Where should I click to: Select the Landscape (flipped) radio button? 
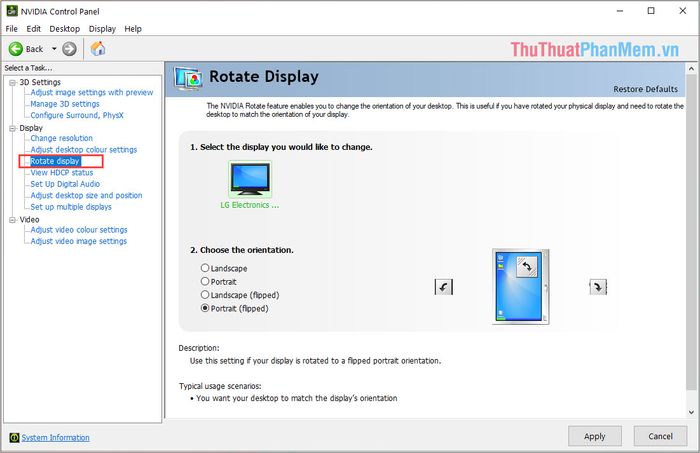pos(204,295)
